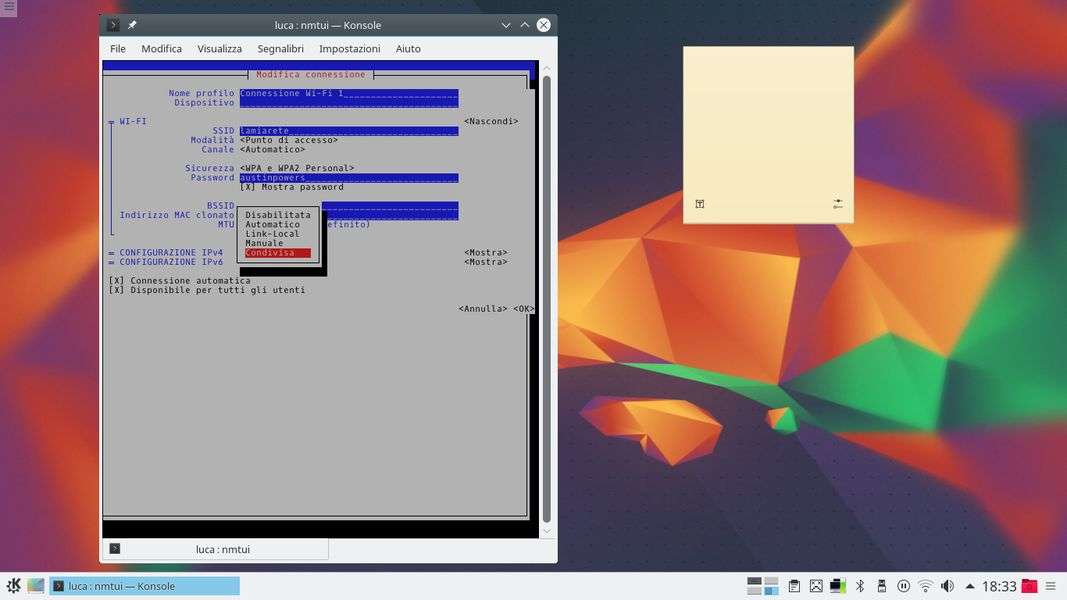Open the Wi-Fi network tray icon
The height and width of the screenshot is (600, 1067).
(925, 586)
